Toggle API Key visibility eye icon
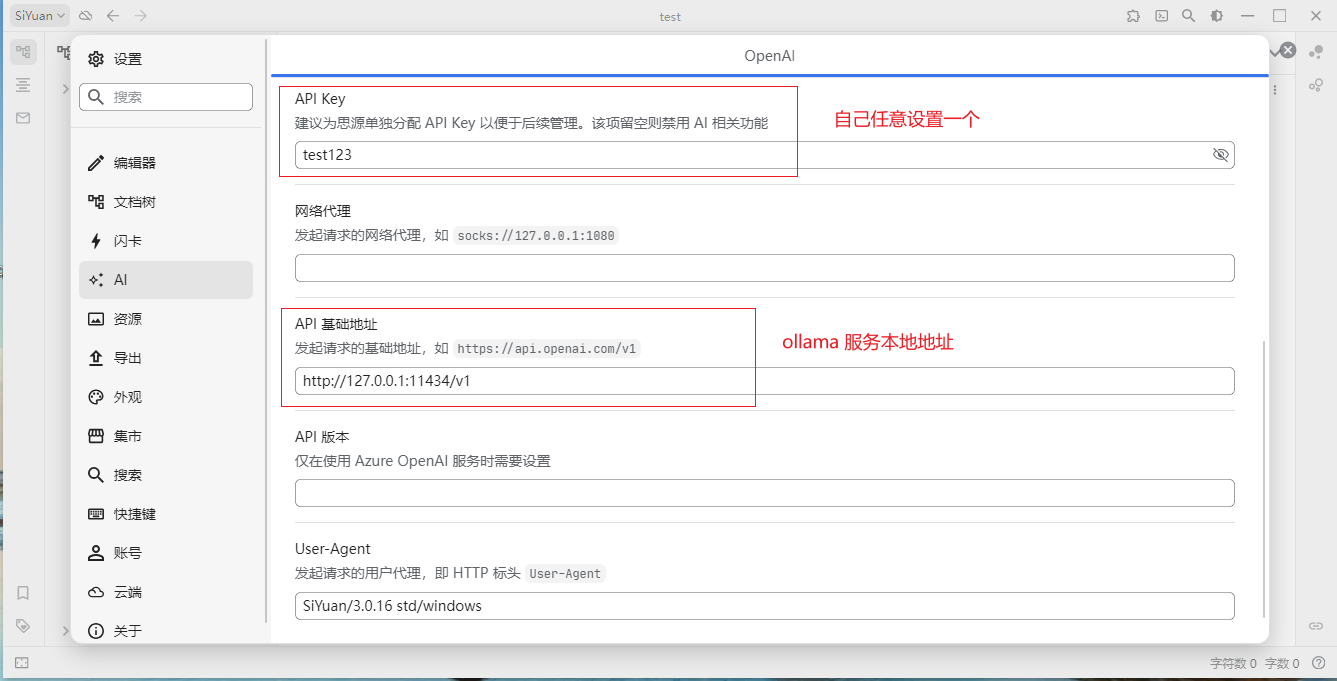Screen dimensions: 1337x681 click(1220, 155)
